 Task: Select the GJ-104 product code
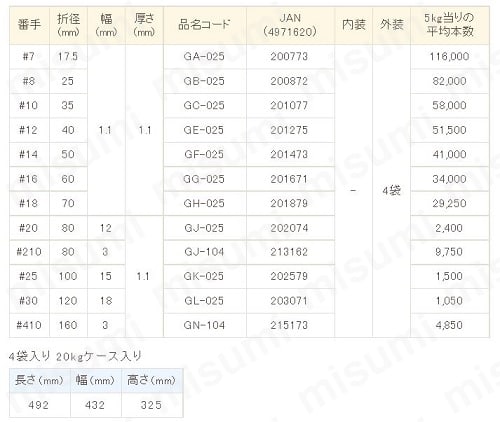(x=204, y=252)
